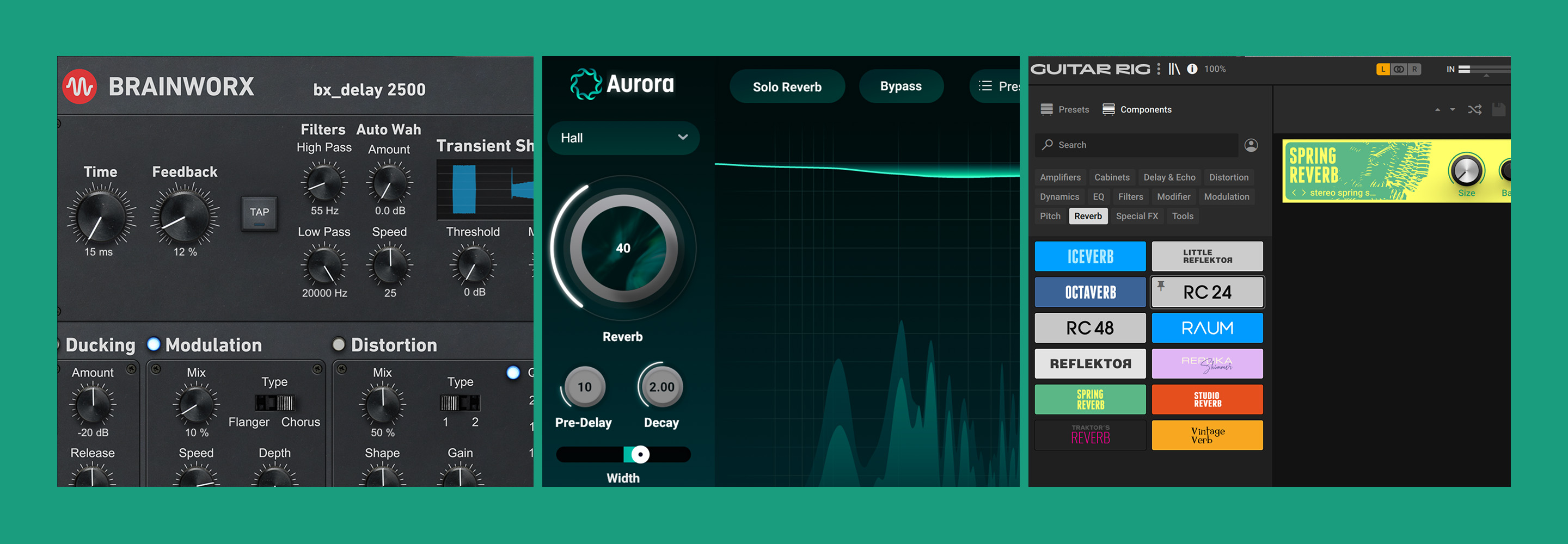Click the next preset down arrow
The image size is (1568, 544).
tap(1453, 109)
